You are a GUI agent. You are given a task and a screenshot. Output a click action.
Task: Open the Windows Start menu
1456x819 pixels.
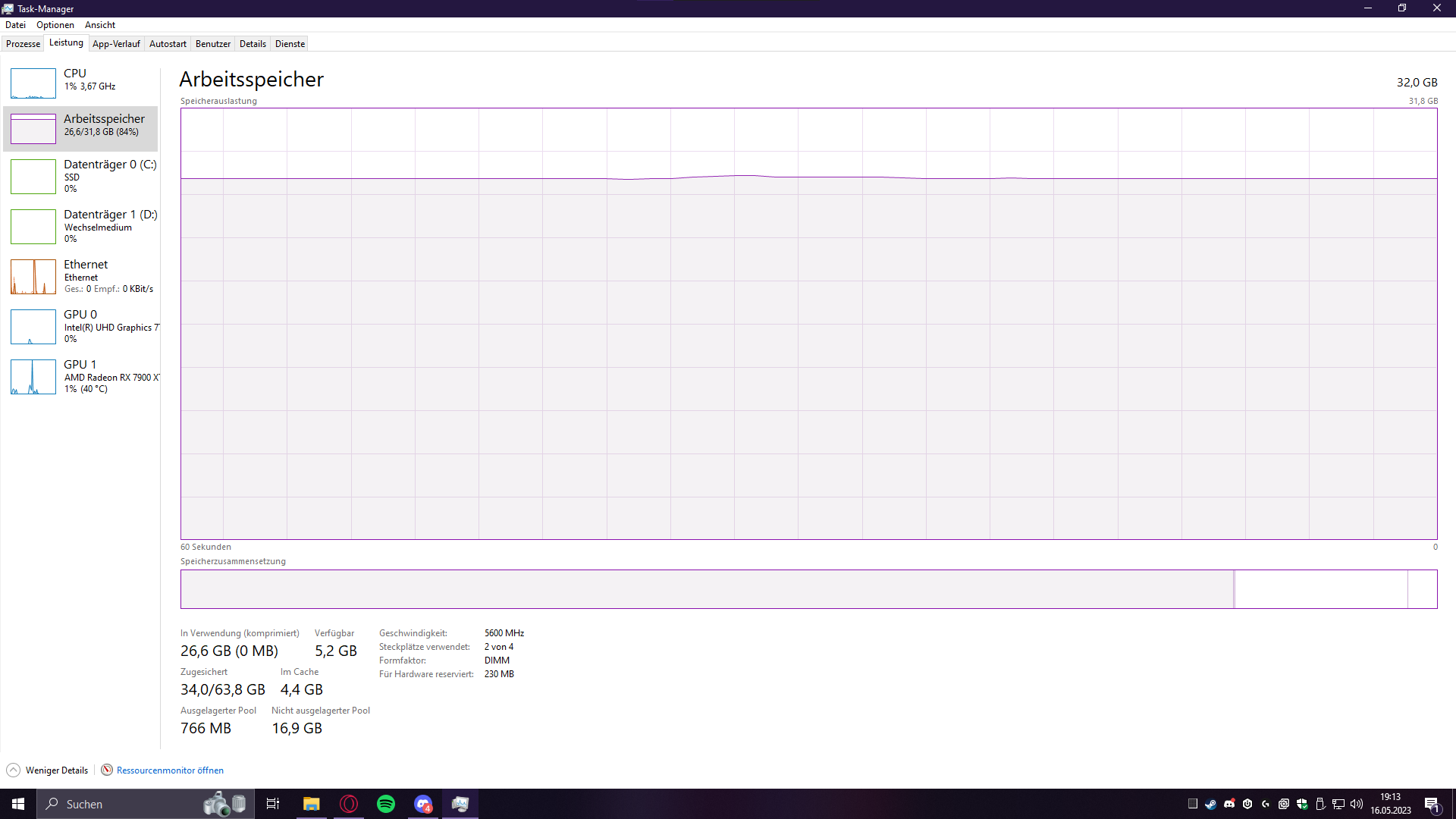coord(18,804)
